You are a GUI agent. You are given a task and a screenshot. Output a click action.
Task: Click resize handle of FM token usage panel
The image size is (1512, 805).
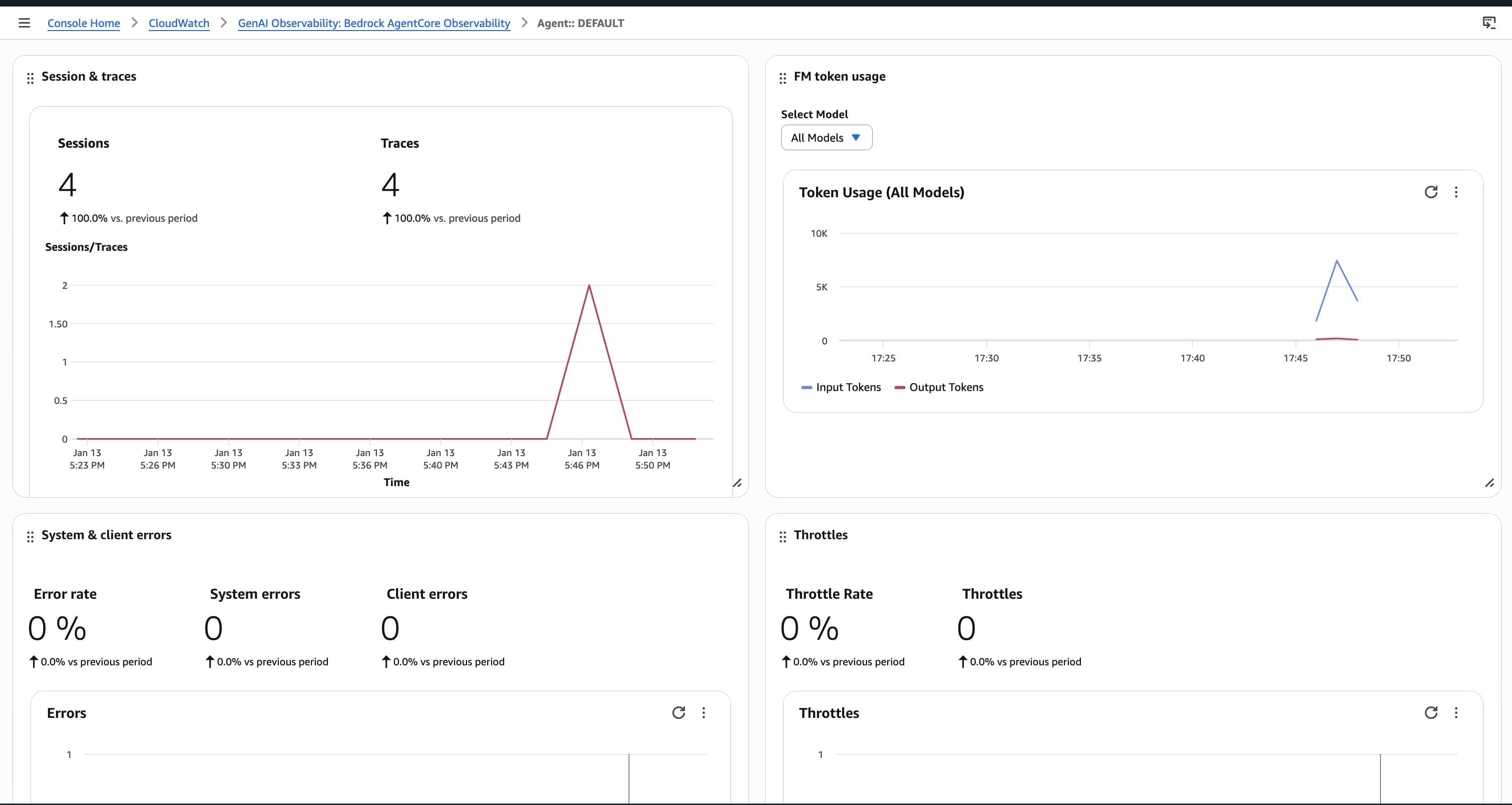tap(1489, 483)
